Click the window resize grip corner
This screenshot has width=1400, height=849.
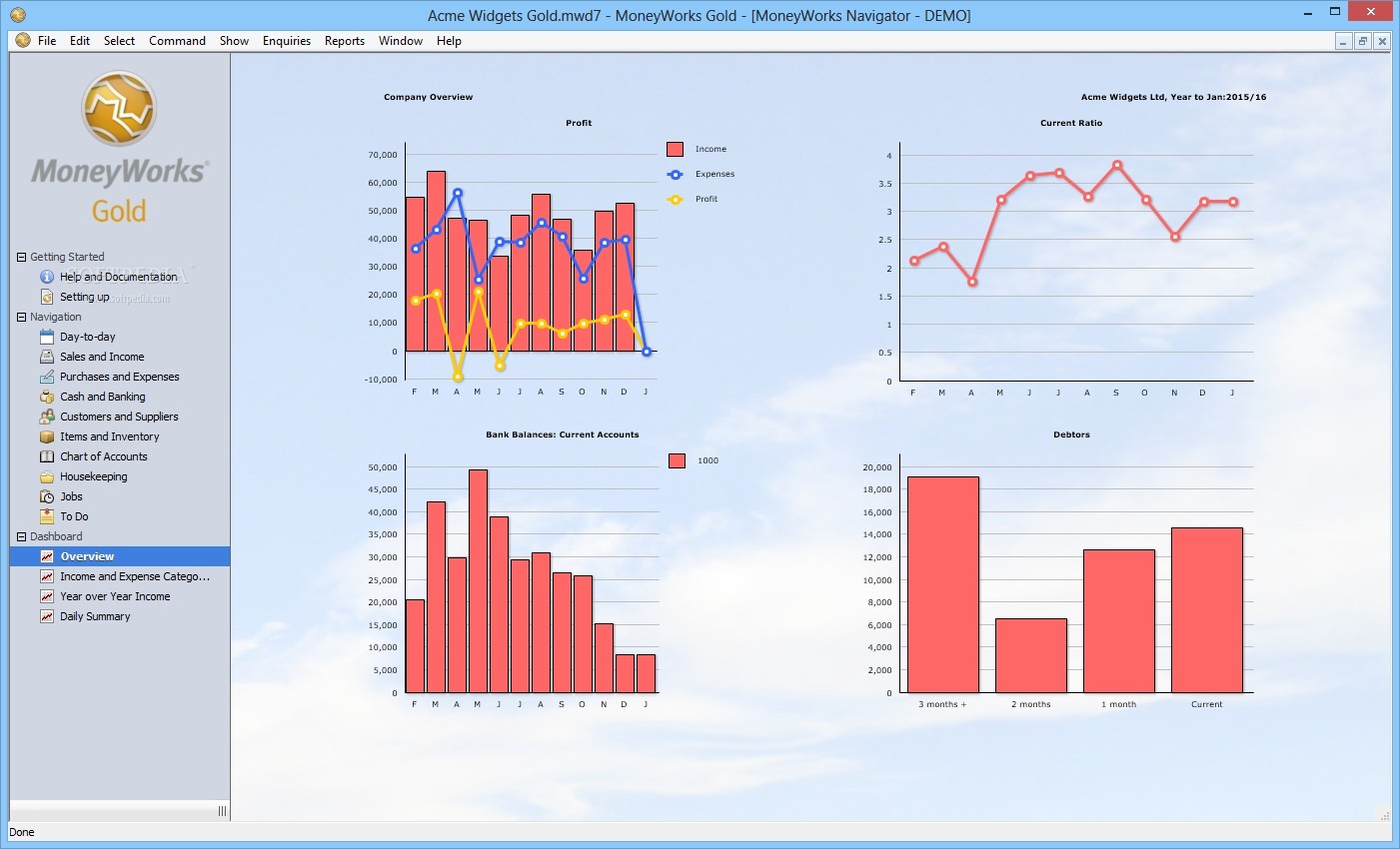[x=1384, y=814]
